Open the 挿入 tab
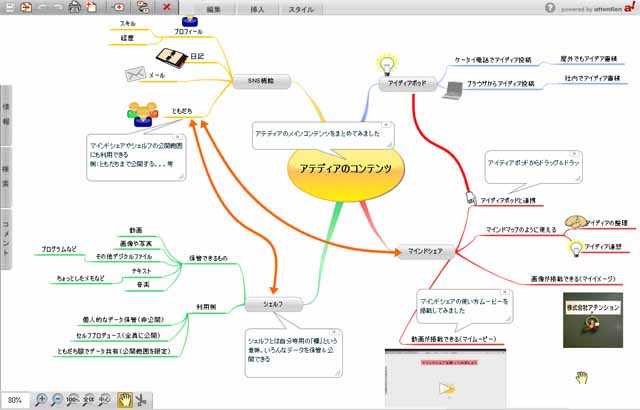The width and height of the screenshot is (640, 410). click(257, 9)
